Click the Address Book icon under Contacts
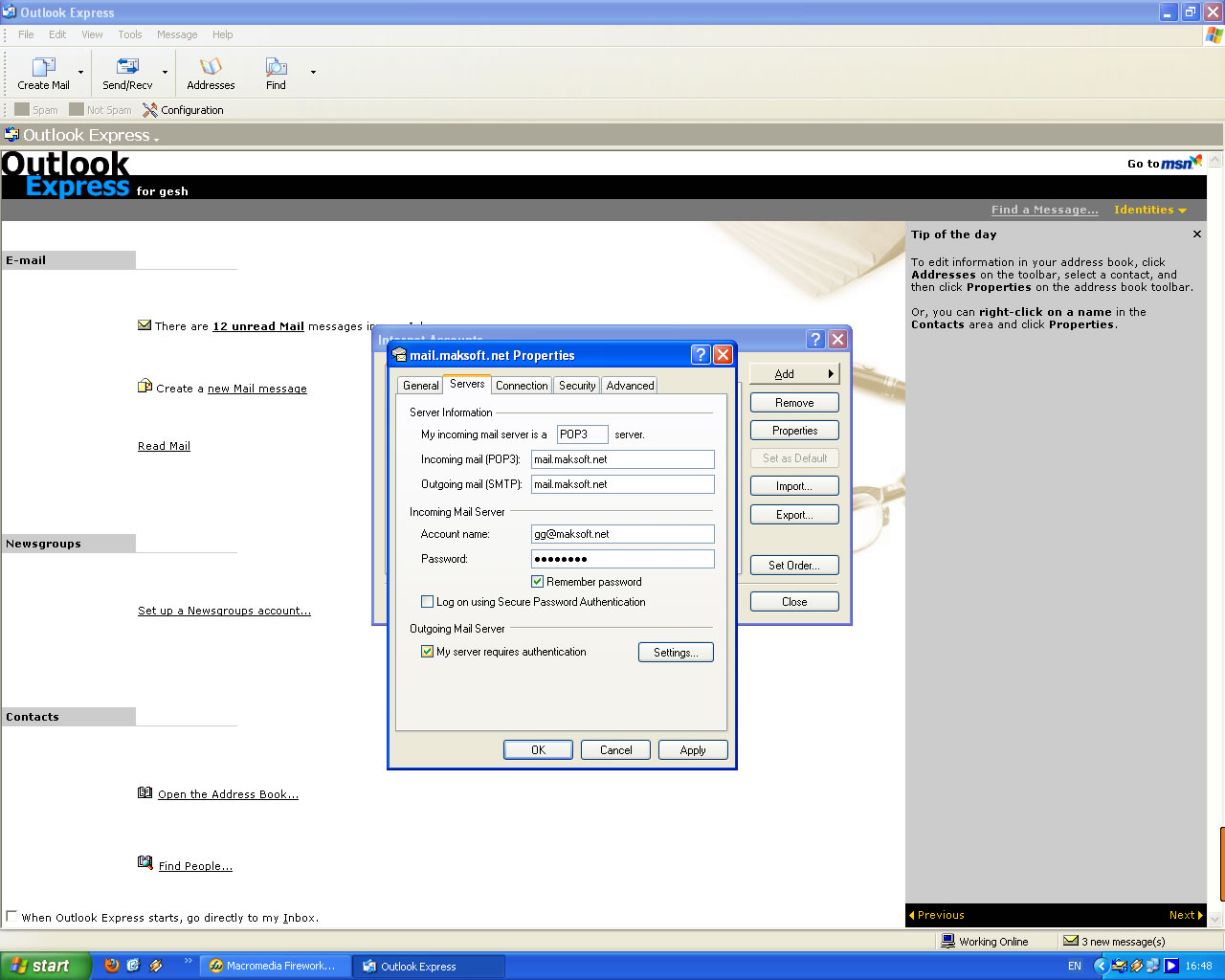The width and height of the screenshot is (1225, 980). [145, 792]
